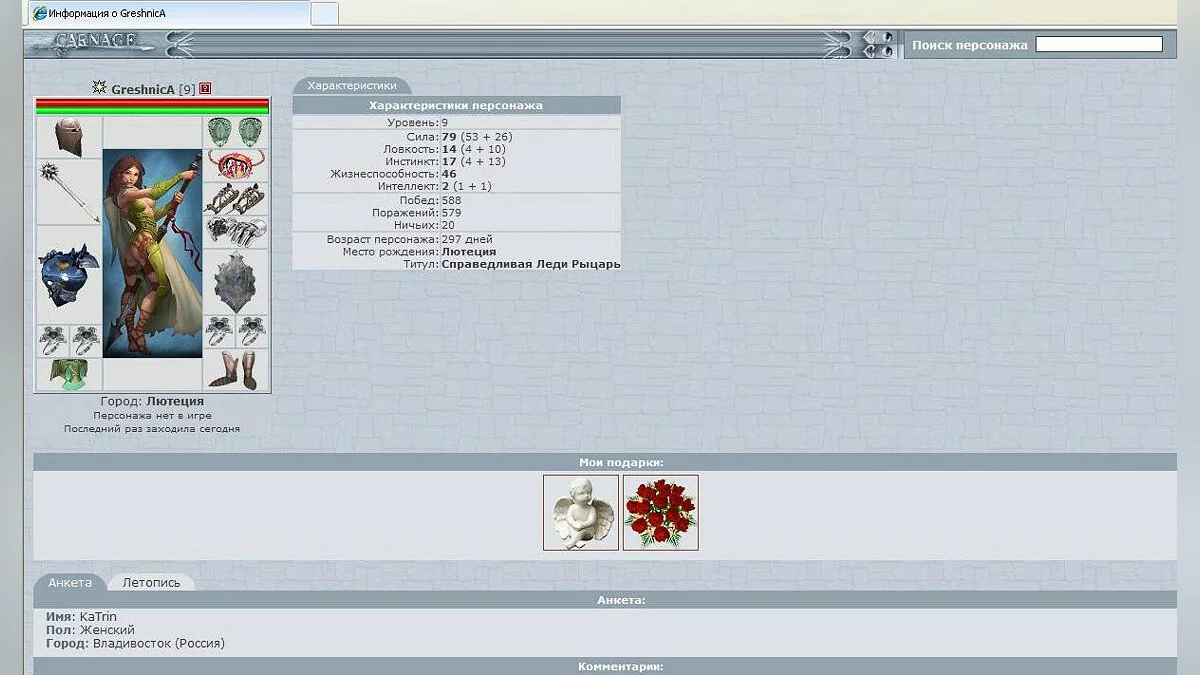1200x675 pixels.
Task: Click the Персонажа нет в игре status
Action: point(152,415)
